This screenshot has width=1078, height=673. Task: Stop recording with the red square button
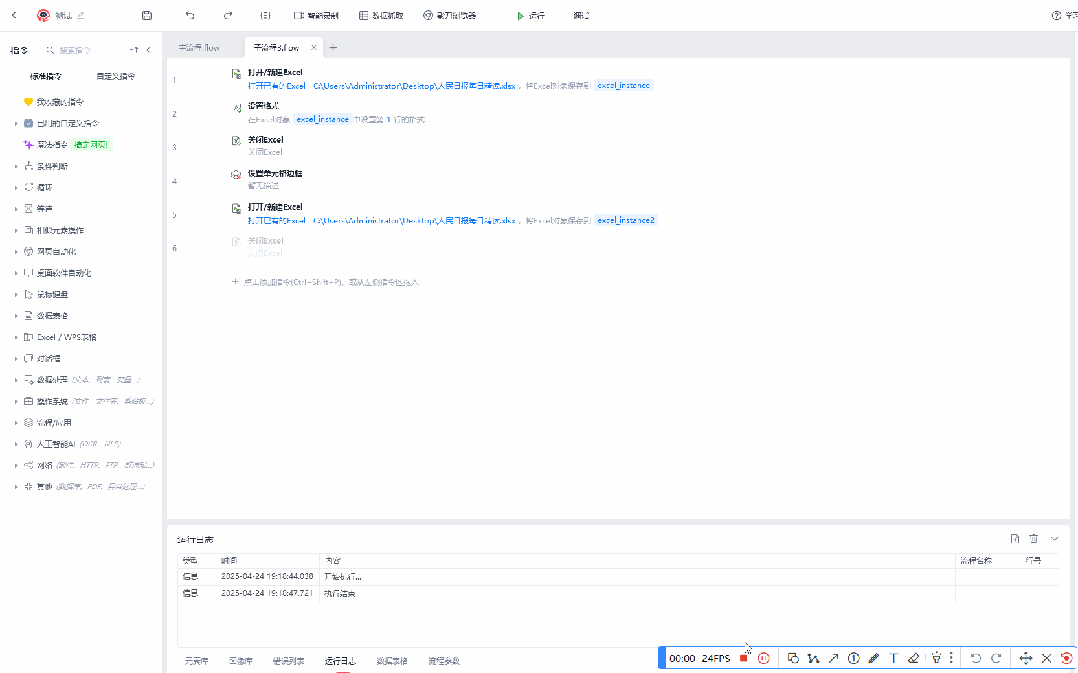[x=743, y=658]
